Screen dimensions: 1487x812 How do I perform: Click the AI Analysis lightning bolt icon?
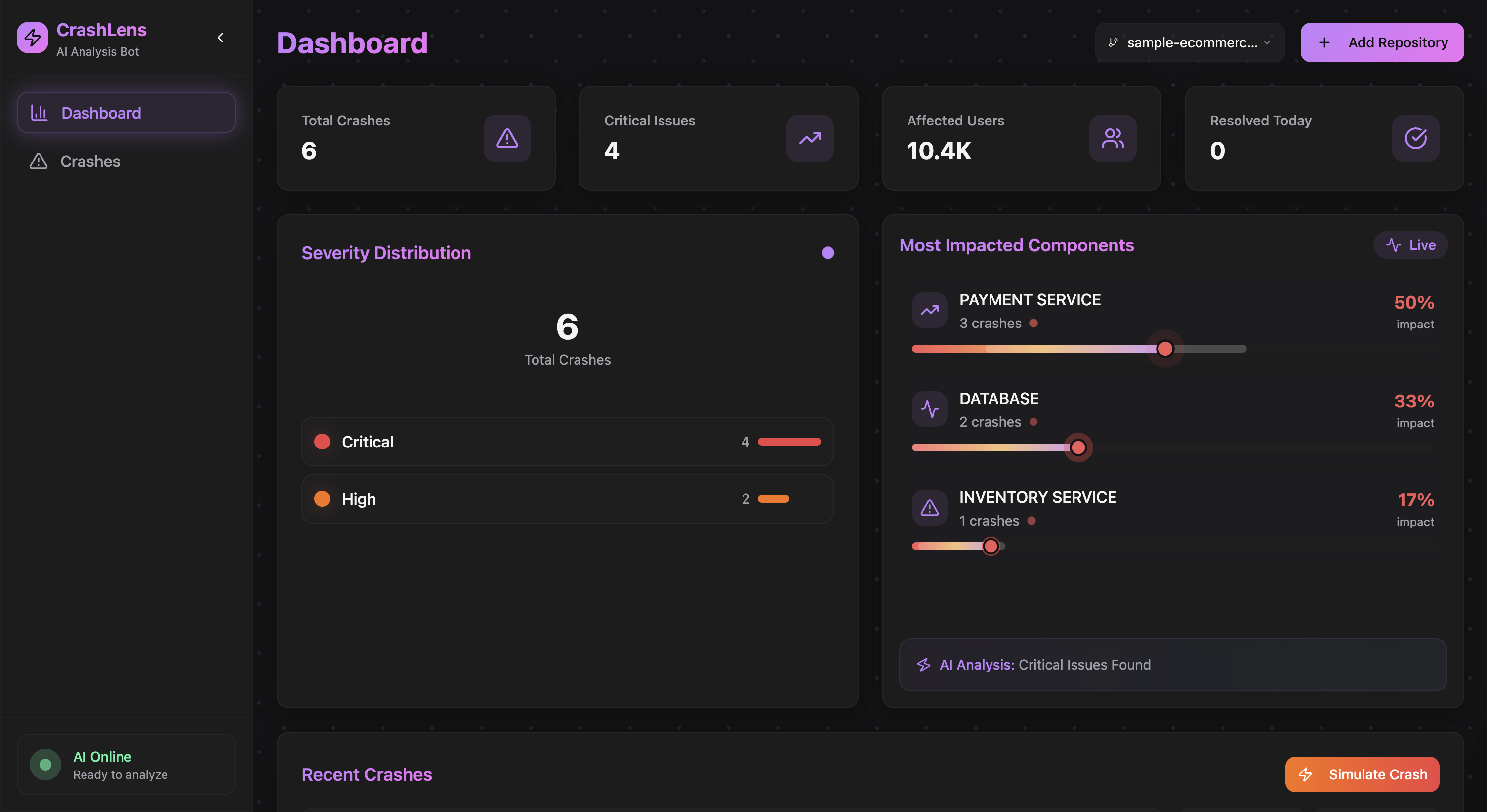(924, 665)
